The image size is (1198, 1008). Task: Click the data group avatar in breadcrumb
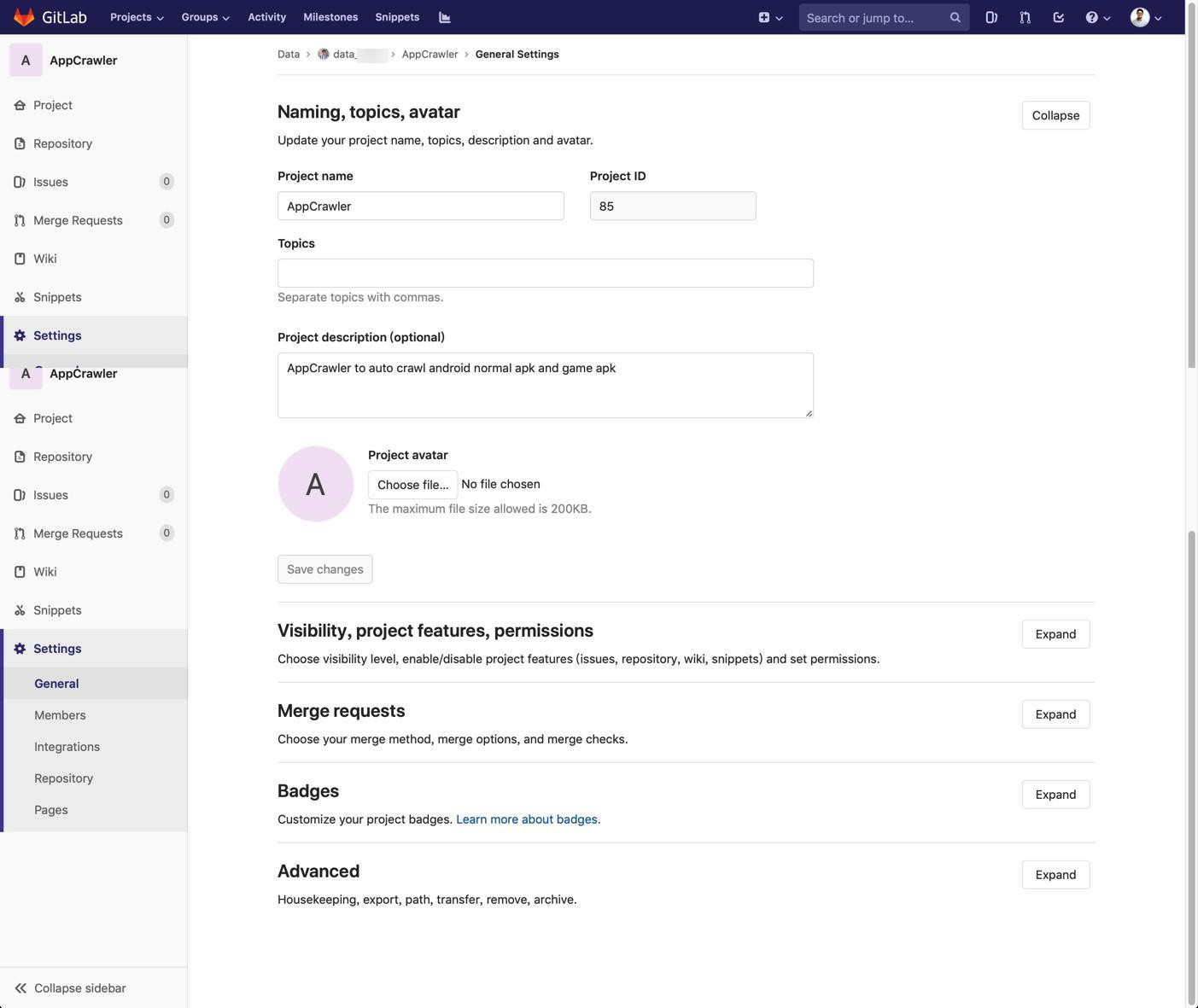tap(324, 54)
